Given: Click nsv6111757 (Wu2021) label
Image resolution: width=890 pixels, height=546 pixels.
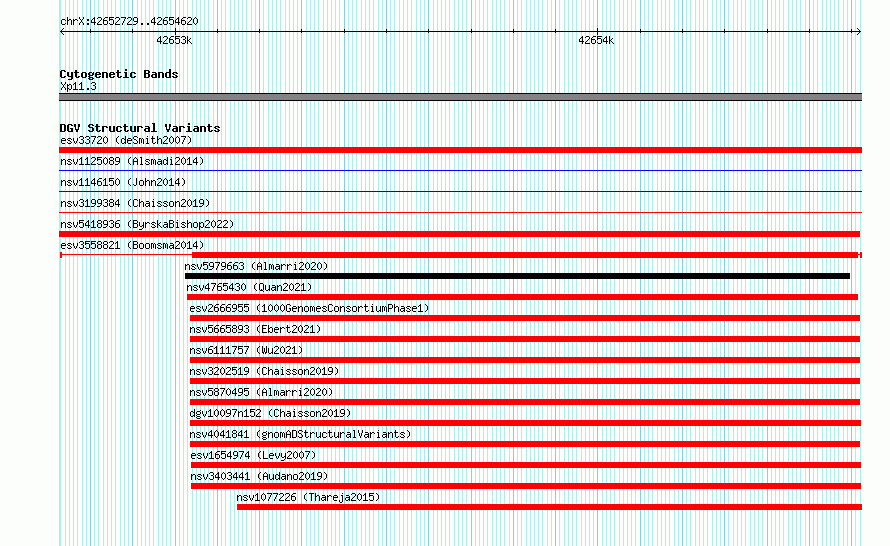Looking at the screenshot, I should (246, 350).
